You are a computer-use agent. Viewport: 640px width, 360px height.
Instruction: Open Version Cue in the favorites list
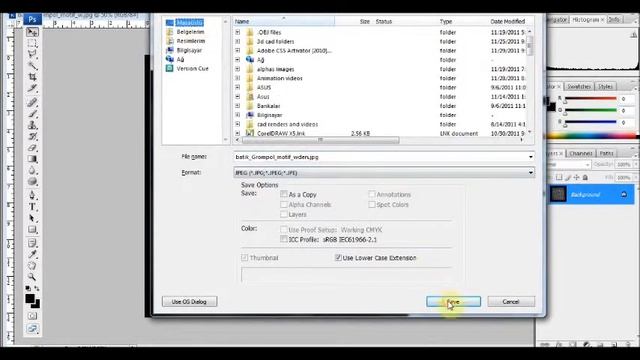click(x=192, y=69)
